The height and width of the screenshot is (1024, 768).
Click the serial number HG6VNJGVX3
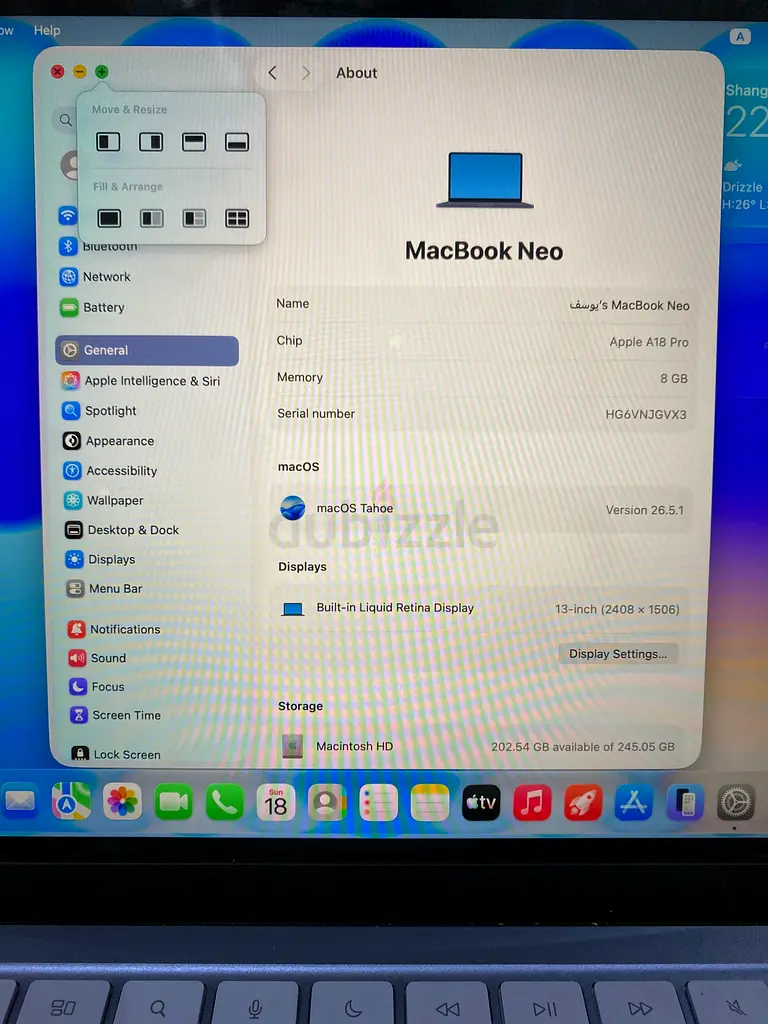(645, 414)
